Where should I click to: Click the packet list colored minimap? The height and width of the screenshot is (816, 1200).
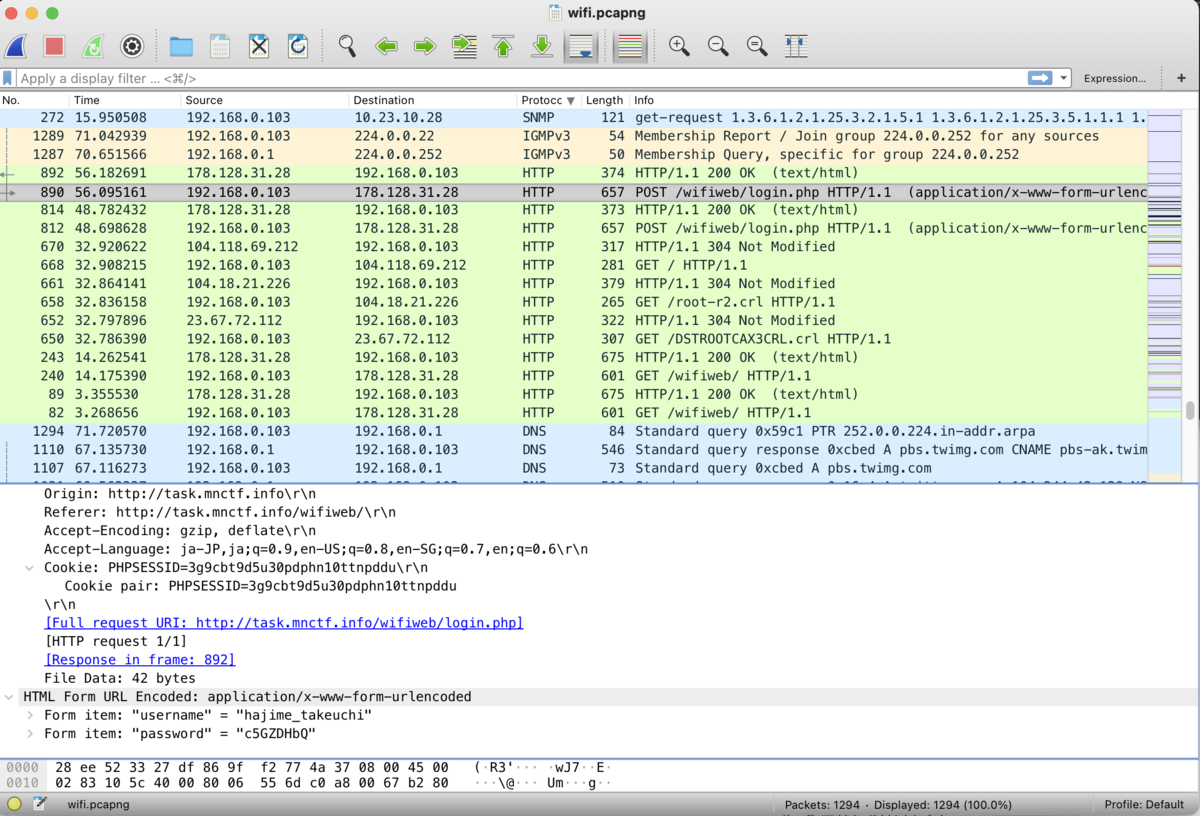[x=1165, y=296]
